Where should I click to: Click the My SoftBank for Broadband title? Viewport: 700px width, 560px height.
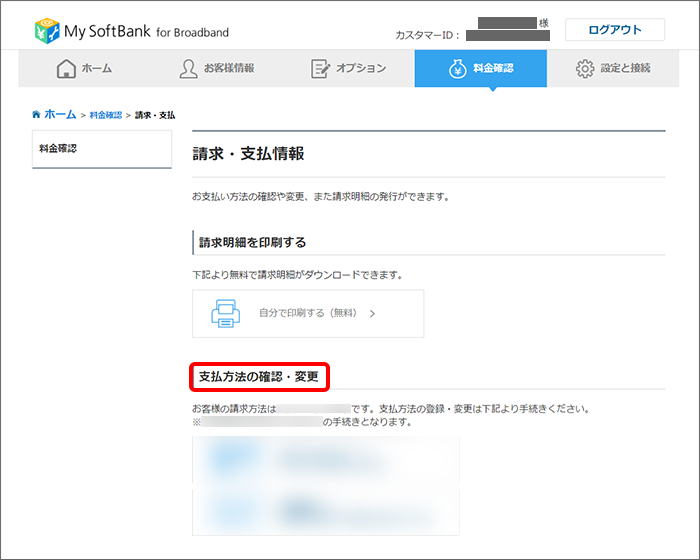pos(146,31)
